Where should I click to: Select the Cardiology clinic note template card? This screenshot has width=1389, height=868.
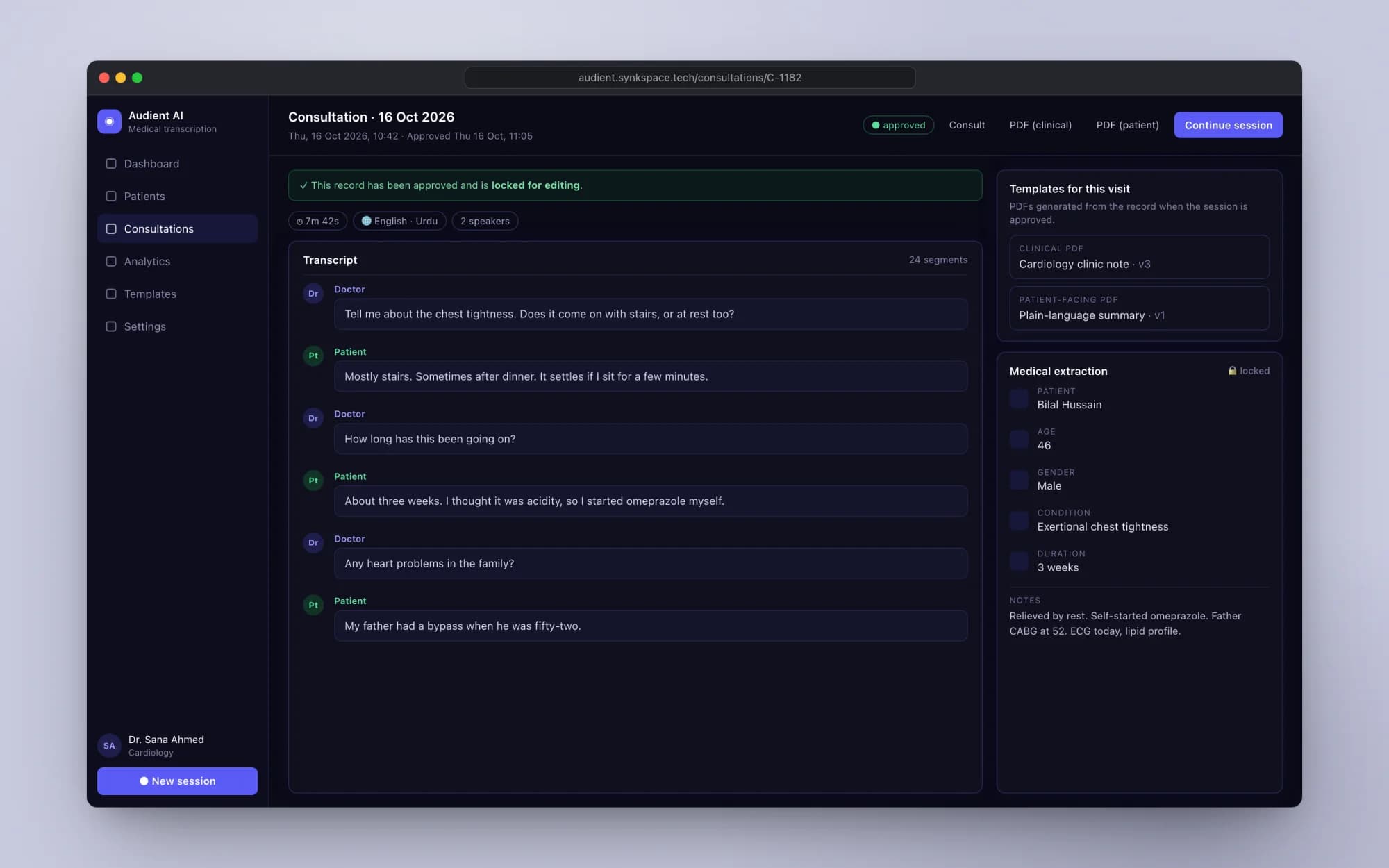click(x=1139, y=257)
